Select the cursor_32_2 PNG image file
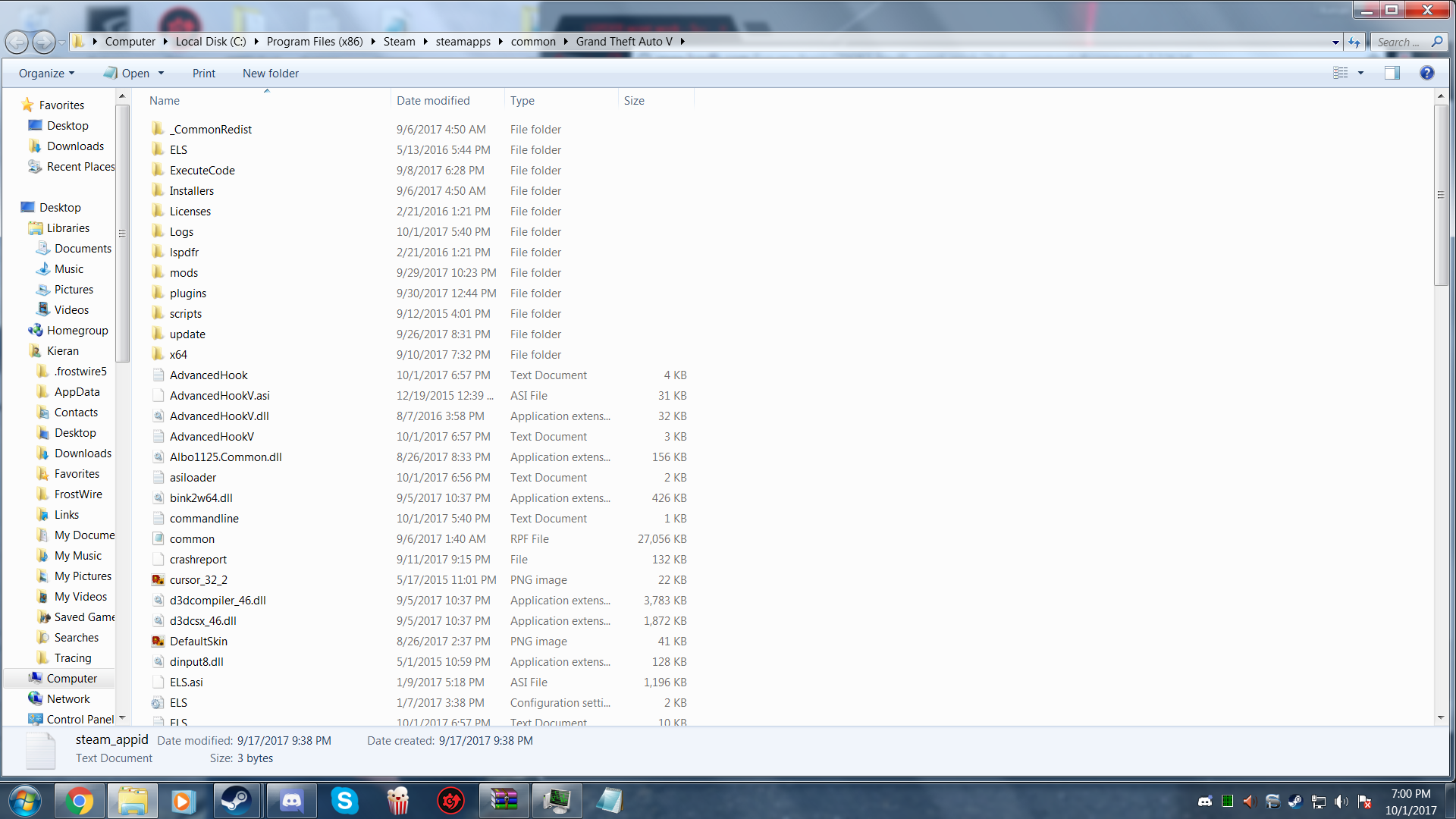 (198, 579)
